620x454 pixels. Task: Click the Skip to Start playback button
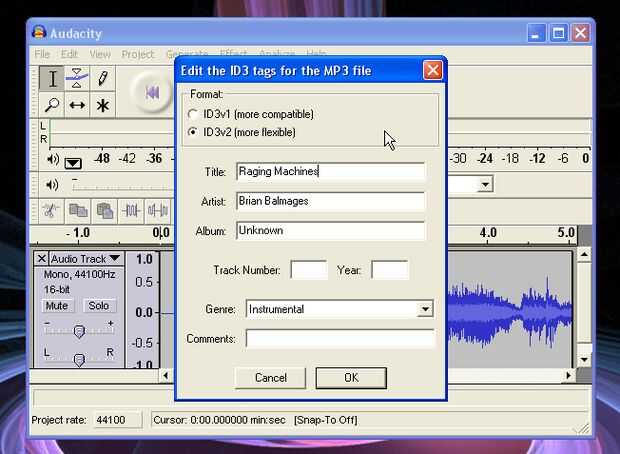153,93
